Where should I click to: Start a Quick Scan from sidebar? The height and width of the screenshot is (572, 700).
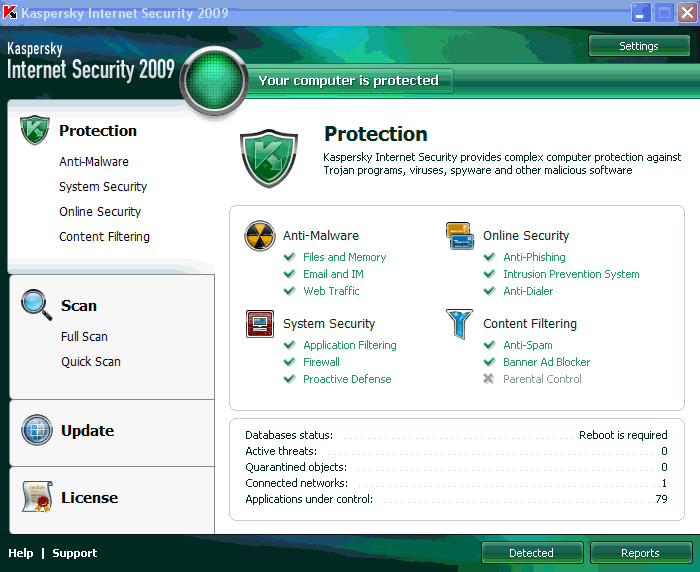click(x=91, y=361)
